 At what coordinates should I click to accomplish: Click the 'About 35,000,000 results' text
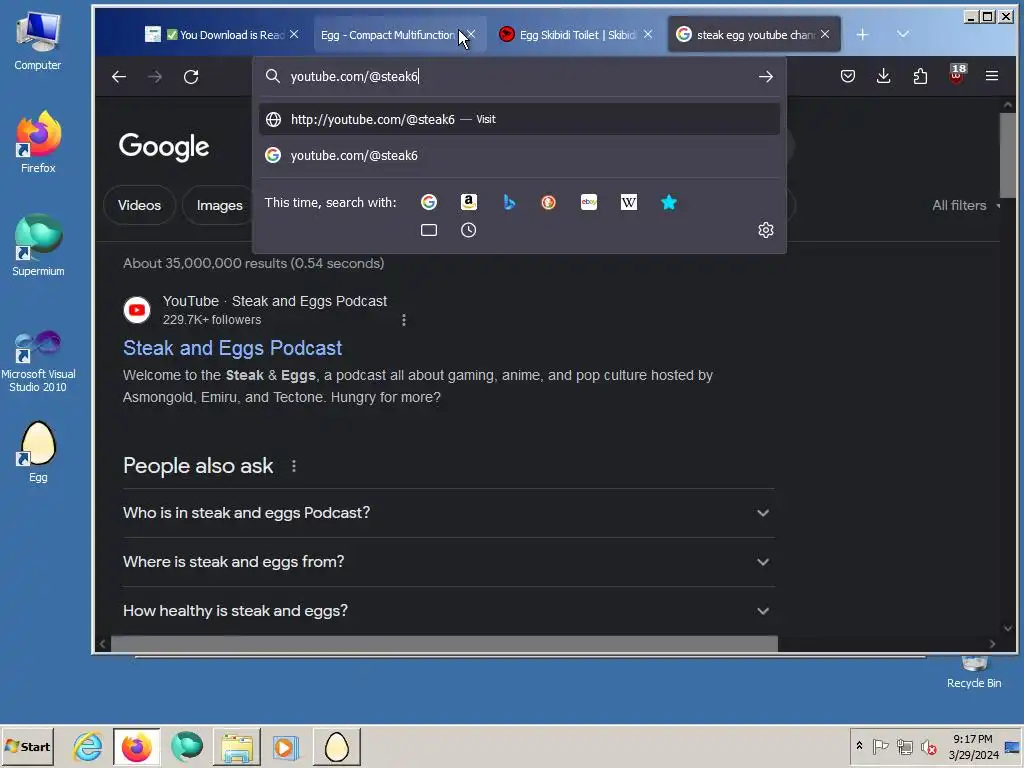point(253,263)
